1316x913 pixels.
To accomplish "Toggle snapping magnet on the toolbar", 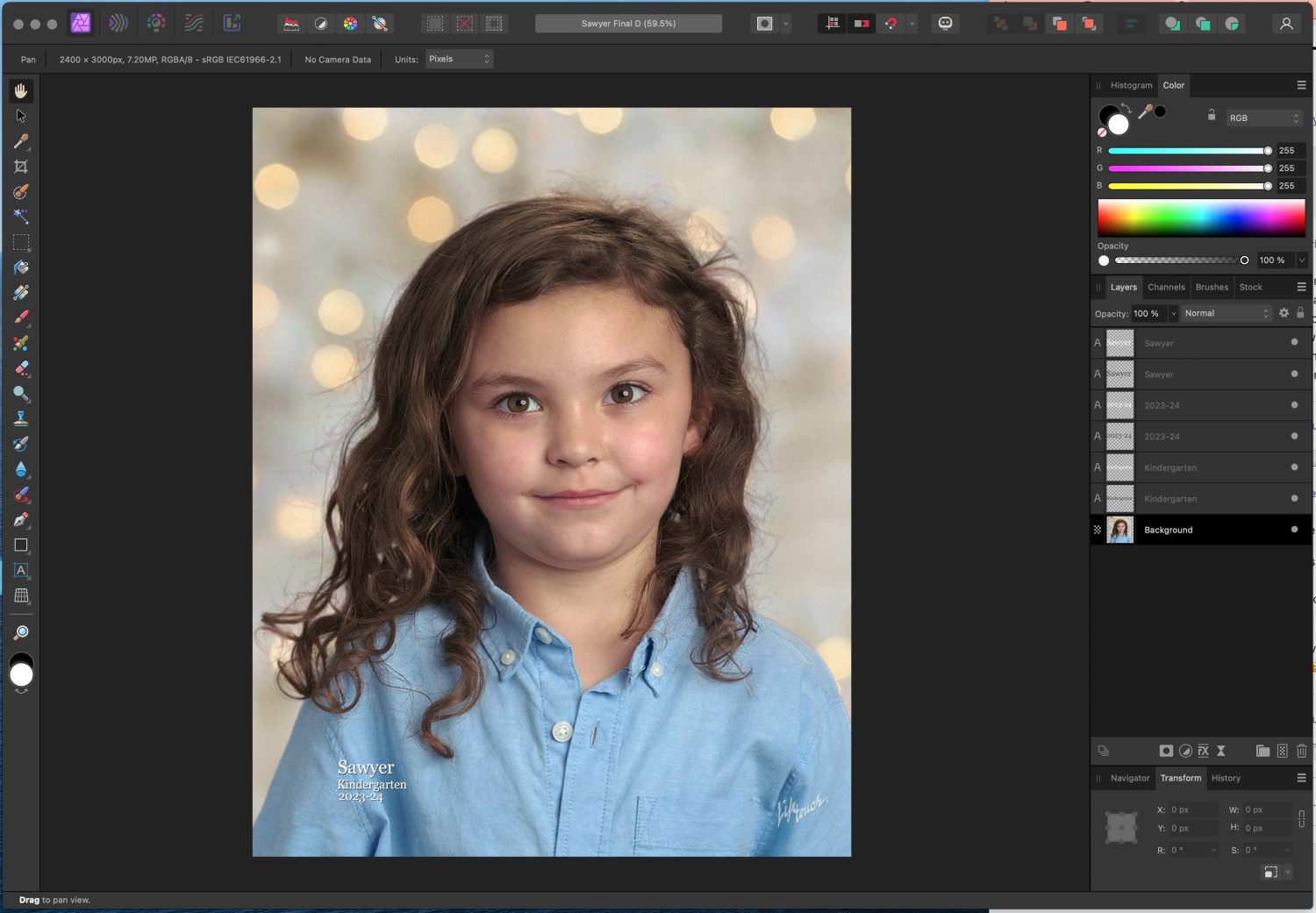I will coord(891,24).
